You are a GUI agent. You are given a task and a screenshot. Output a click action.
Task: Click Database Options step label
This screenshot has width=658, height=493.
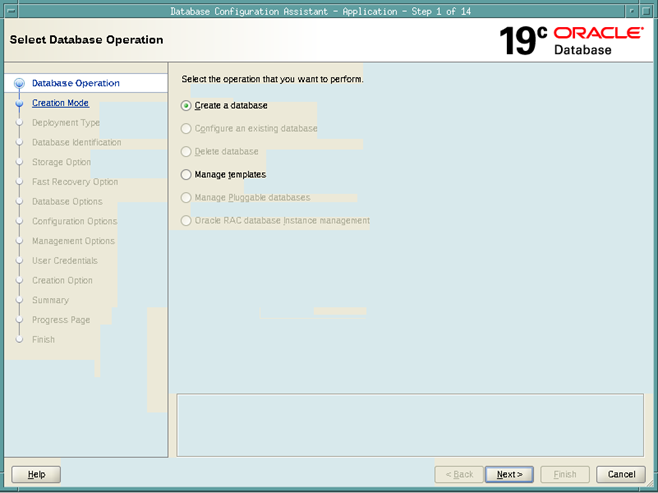tap(67, 201)
